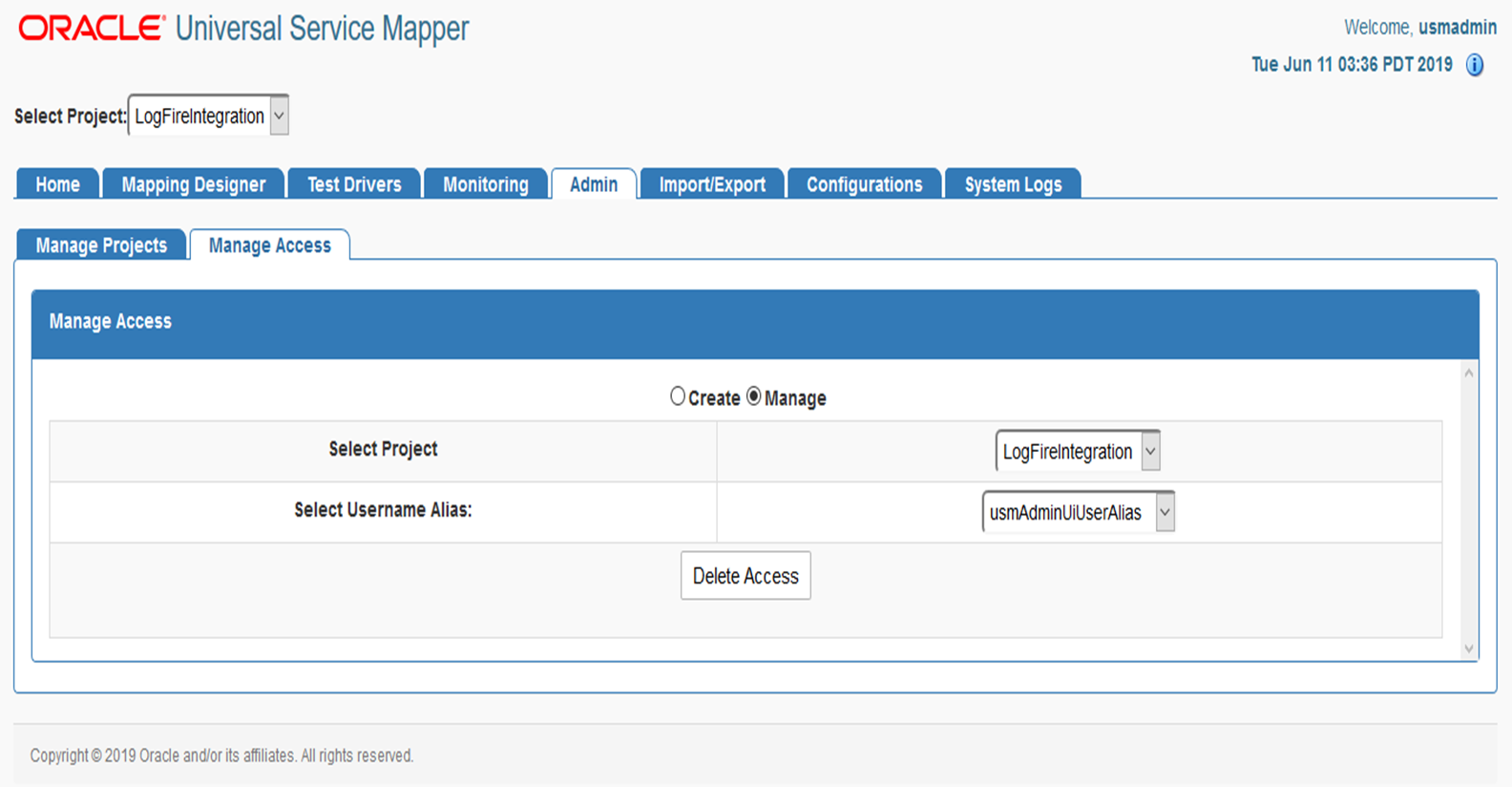The width and height of the screenshot is (1512, 787).
Task: Click the Oracle logo
Action: 92,28
